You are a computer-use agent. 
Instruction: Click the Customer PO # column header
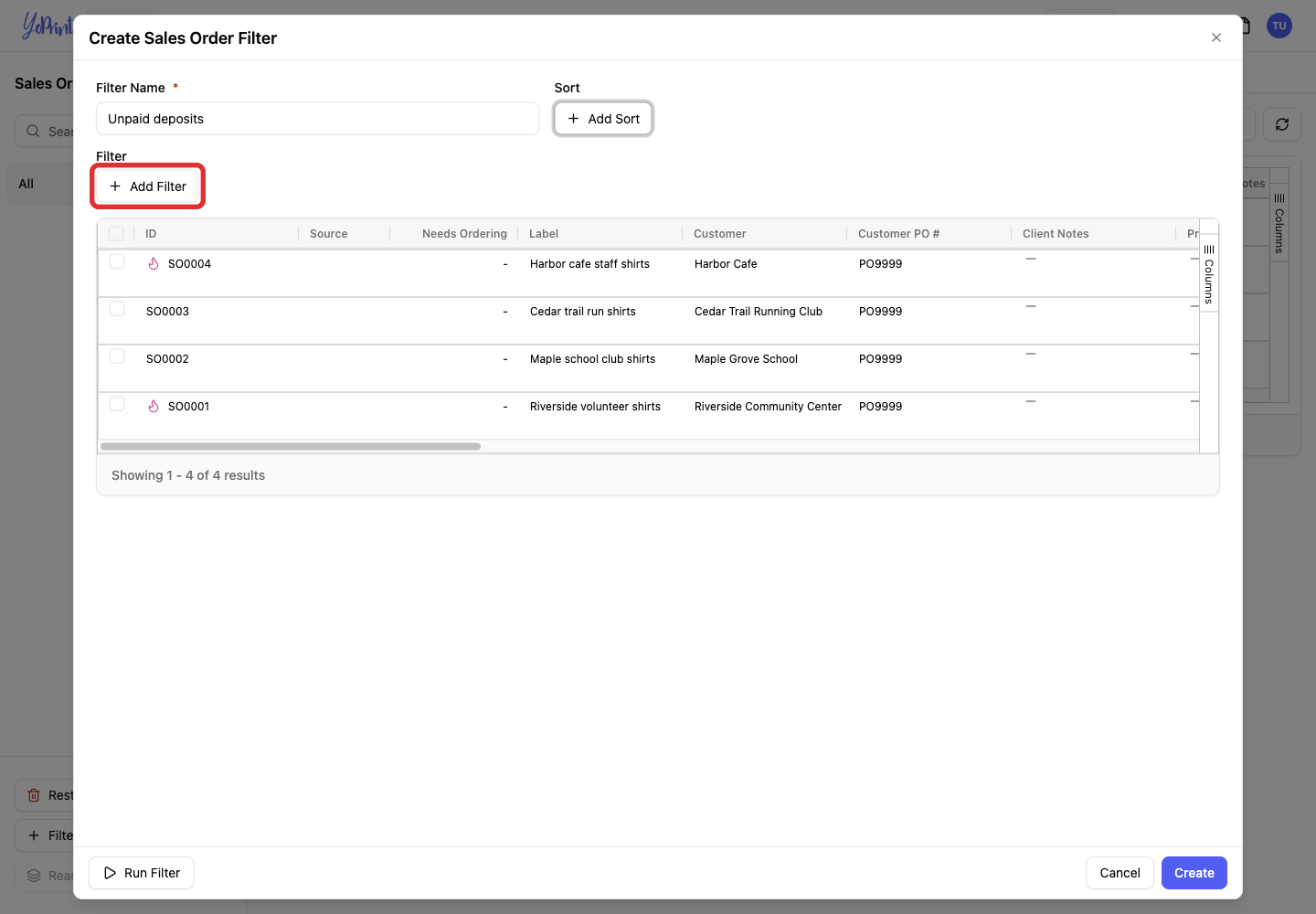[x=898, y=234]
